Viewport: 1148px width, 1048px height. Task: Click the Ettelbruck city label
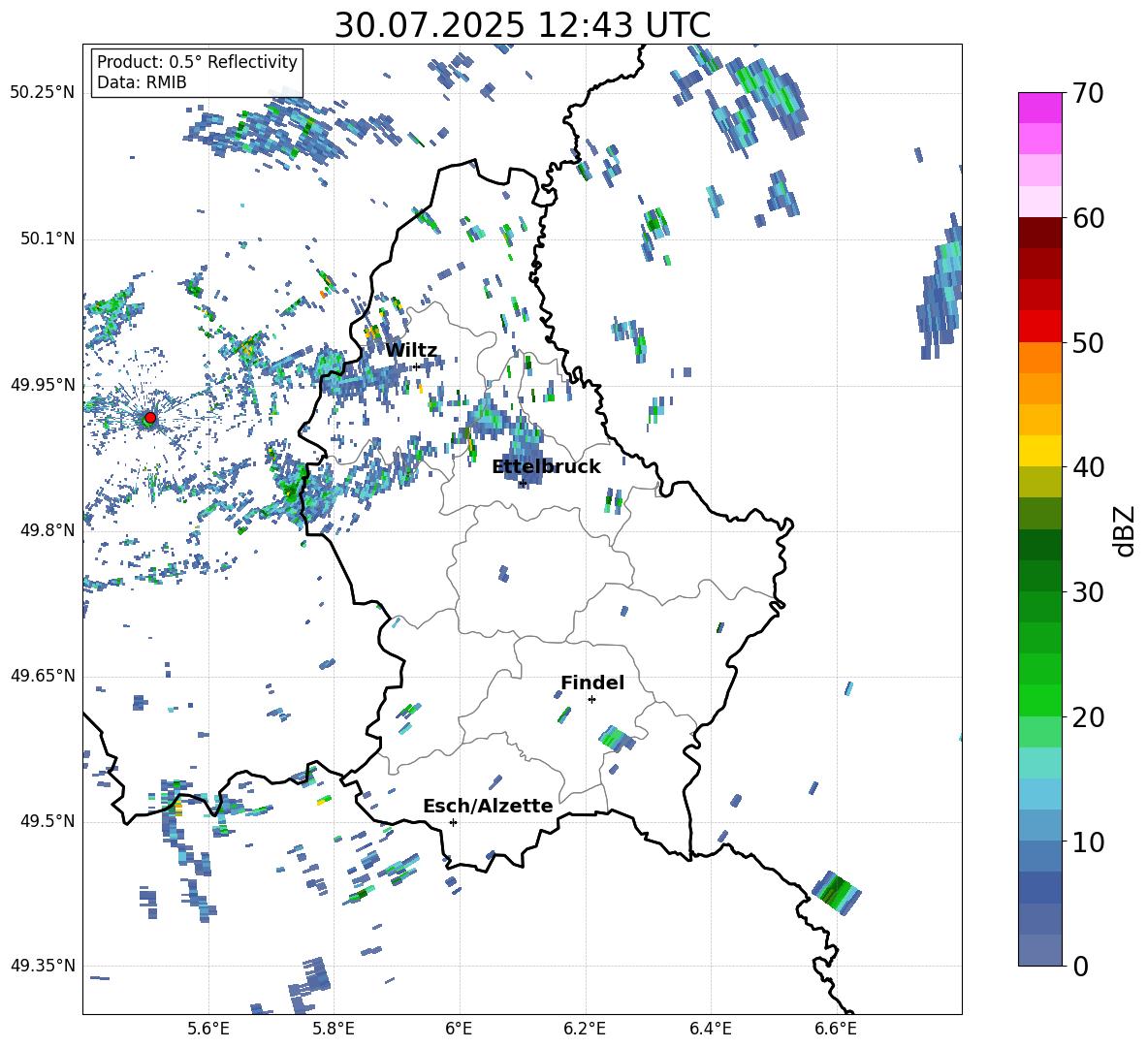(546, 467)
